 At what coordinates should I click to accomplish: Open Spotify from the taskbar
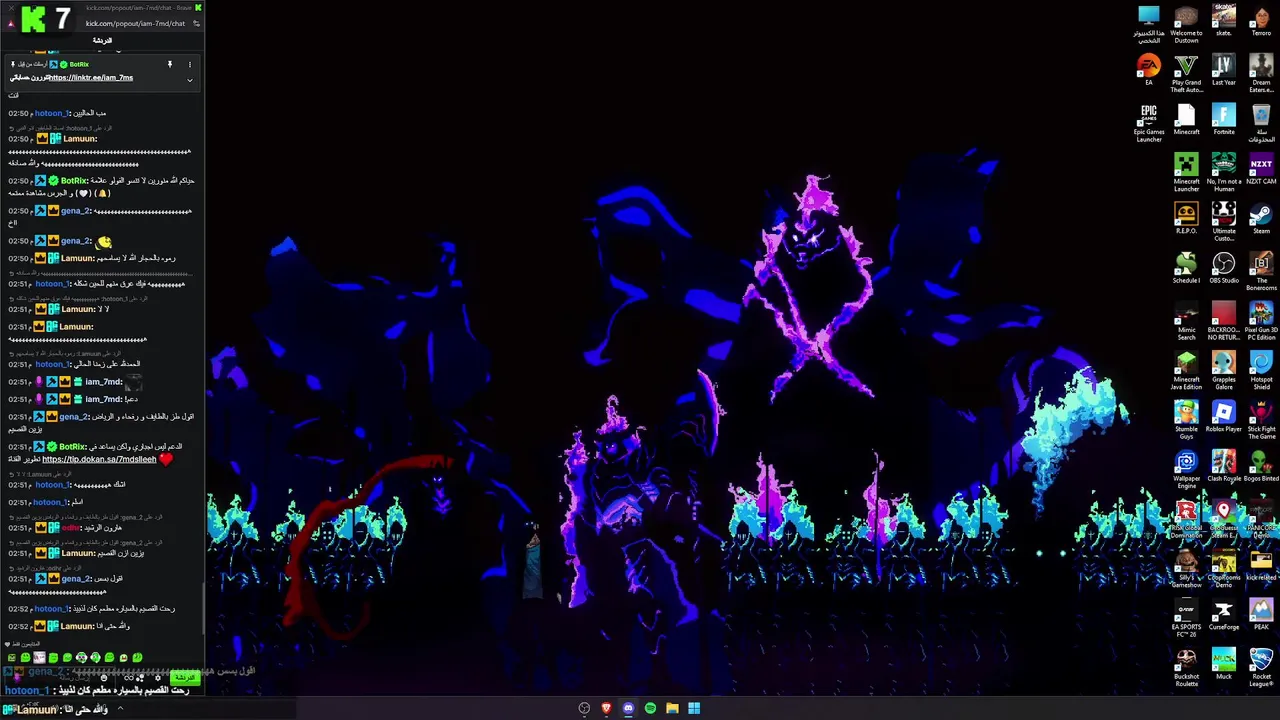650,708
